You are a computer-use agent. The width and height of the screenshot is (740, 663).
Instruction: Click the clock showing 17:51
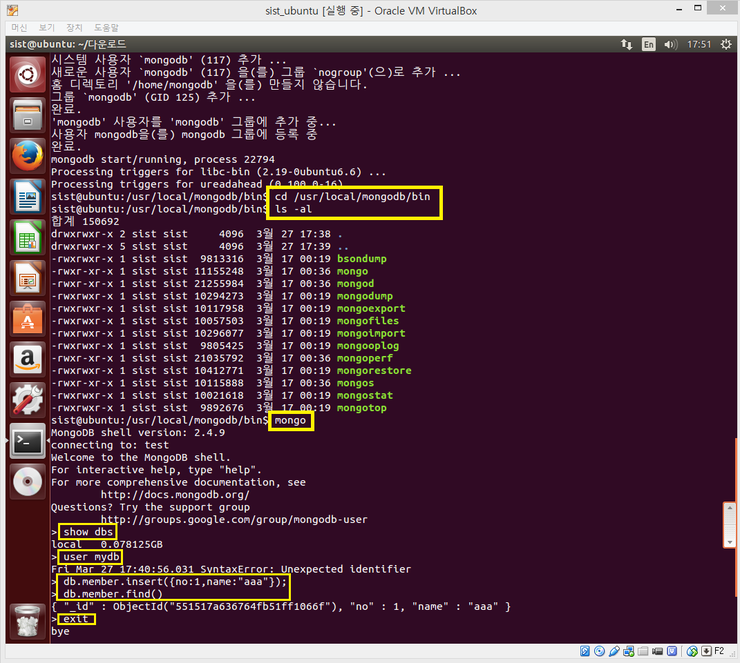point(700,44)
